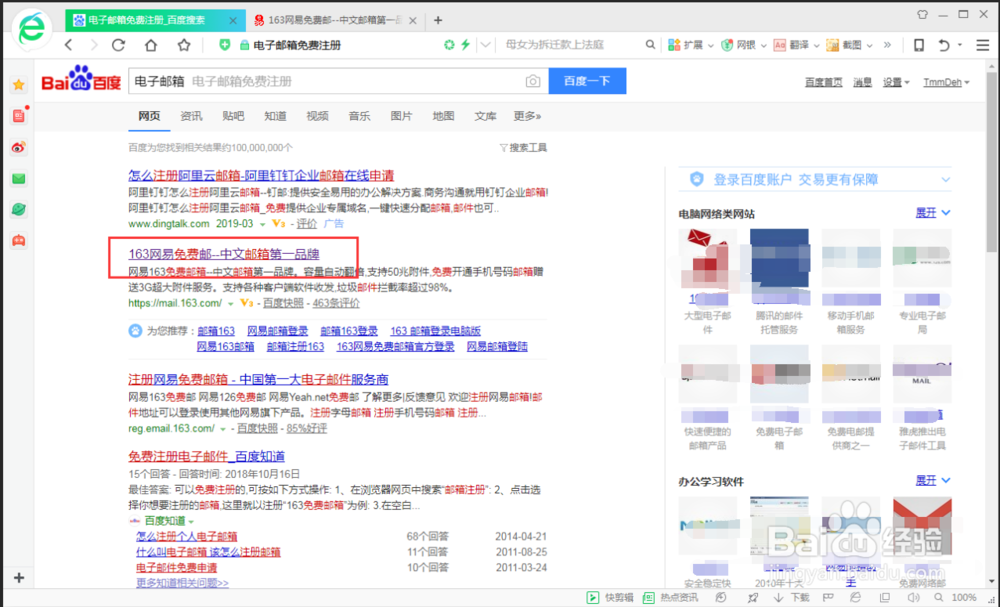Click the browser back arrow

click(x=69, y=45)
